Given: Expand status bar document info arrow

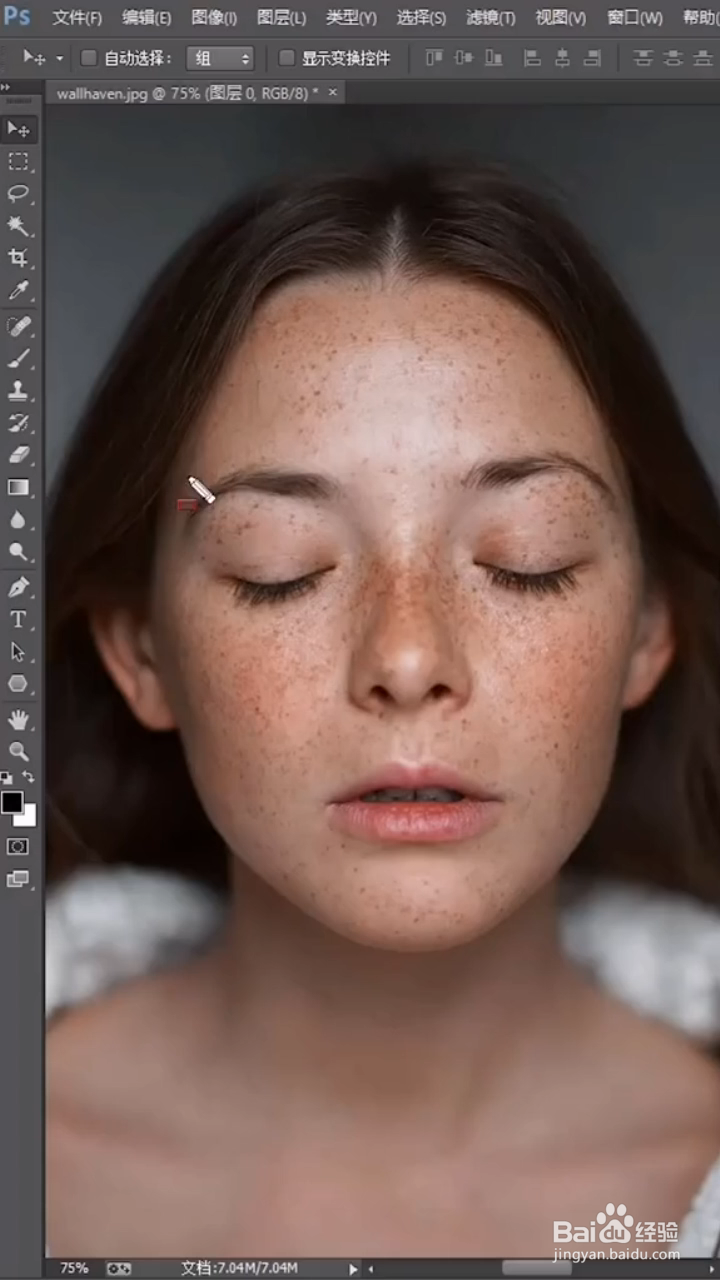Looking at the screenshot, I should pyautogui.click(x=352, y=1268).
